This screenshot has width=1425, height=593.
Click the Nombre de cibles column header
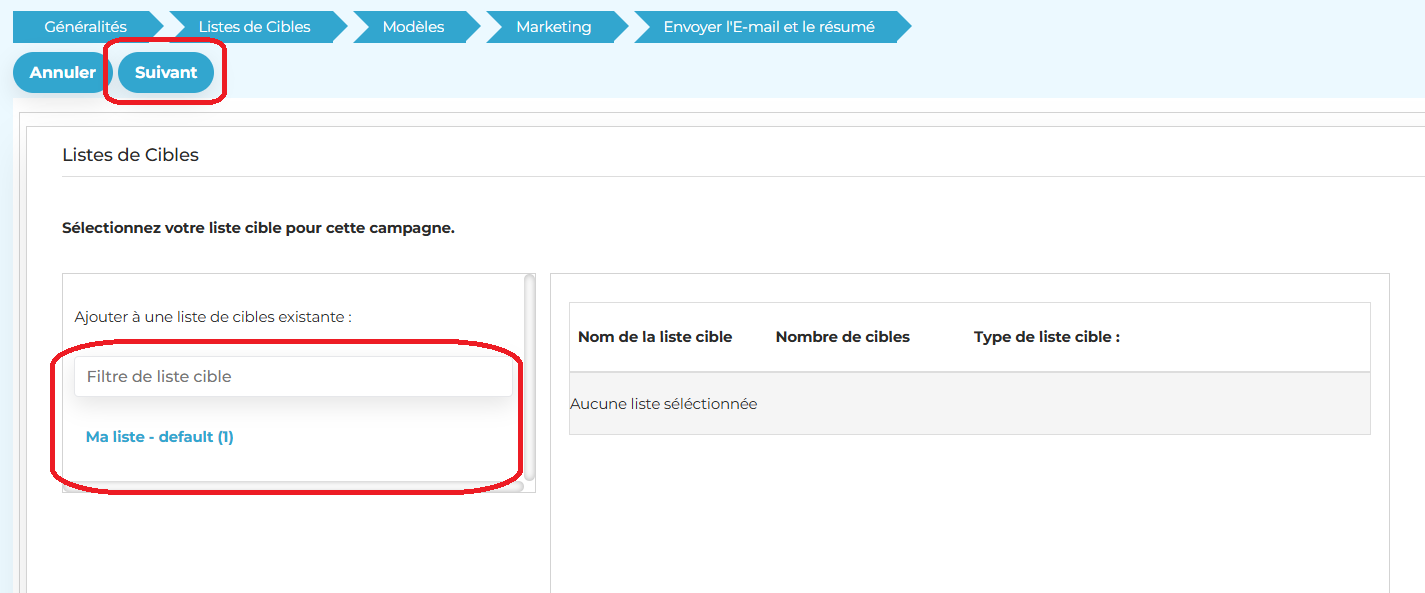tap(842, 337)
